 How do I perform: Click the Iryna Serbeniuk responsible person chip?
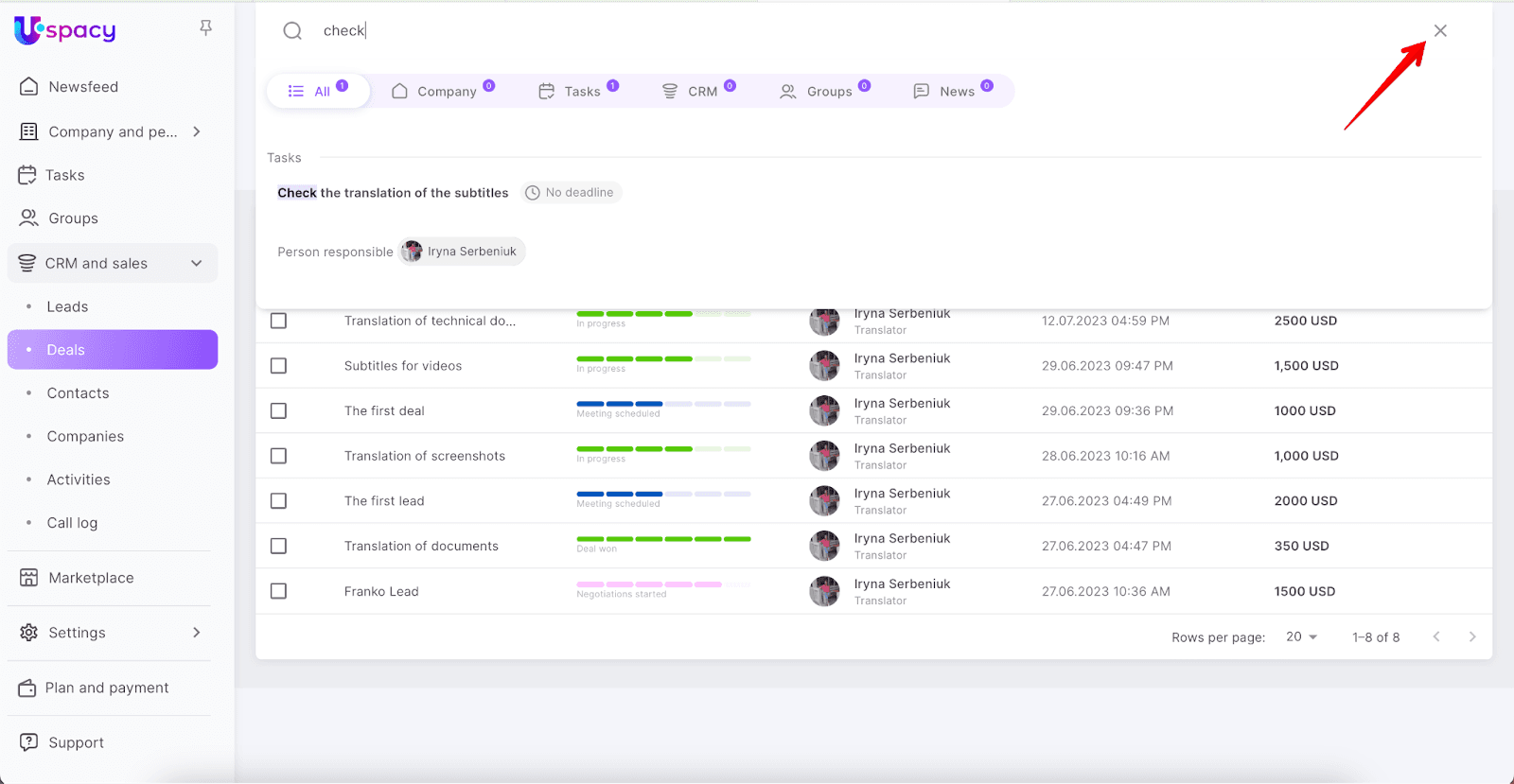[462, 252]
